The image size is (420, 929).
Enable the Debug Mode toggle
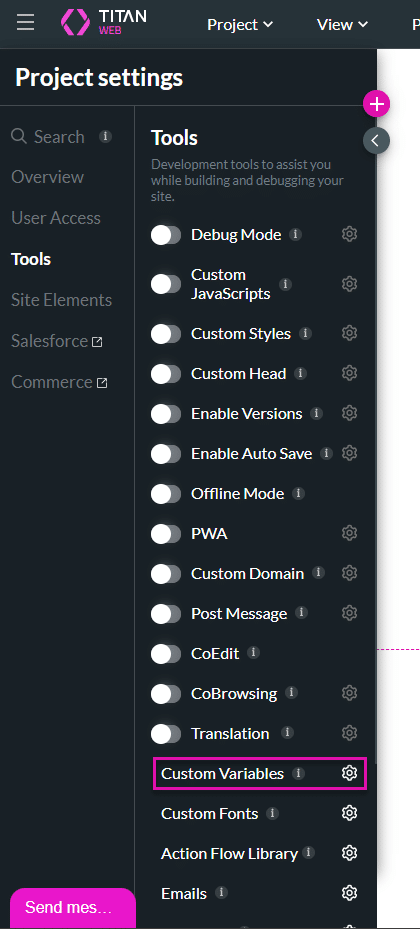[166, 235]
